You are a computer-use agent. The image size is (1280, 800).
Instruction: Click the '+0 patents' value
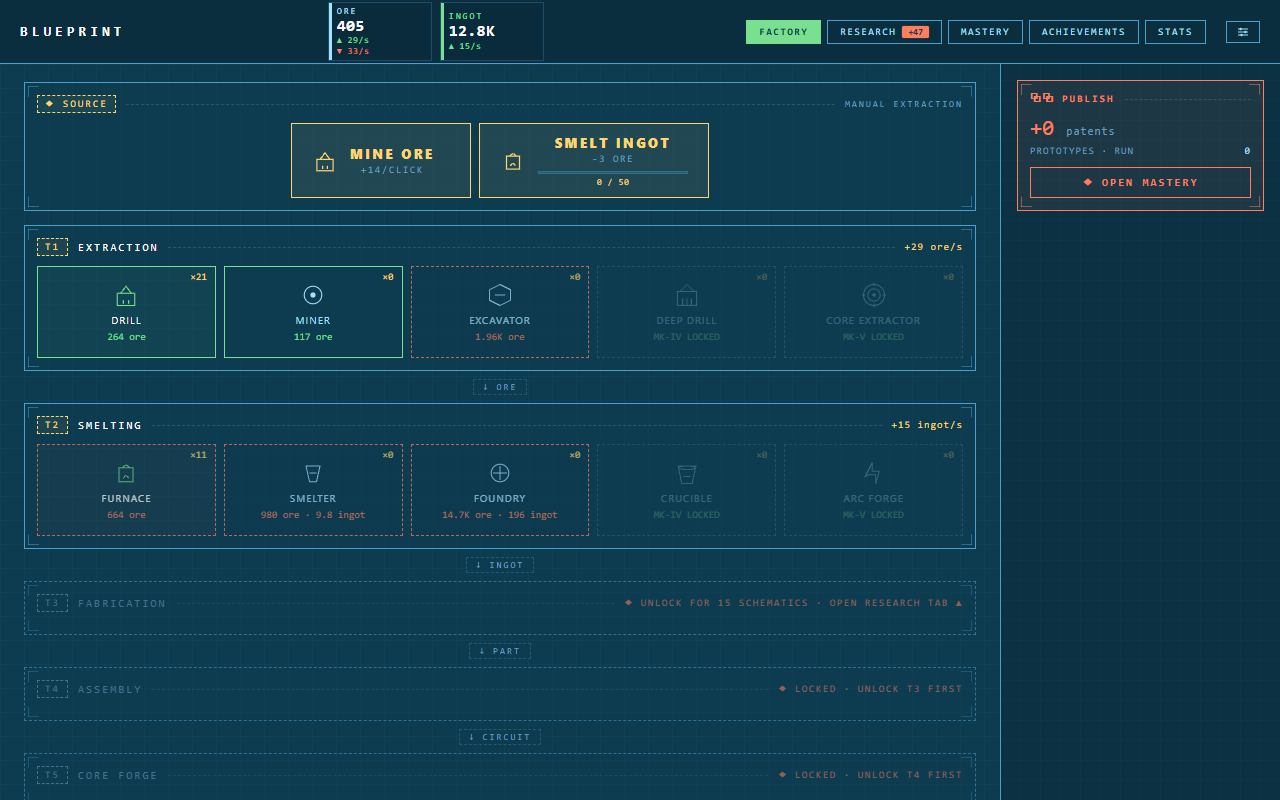click(1072, 129)
